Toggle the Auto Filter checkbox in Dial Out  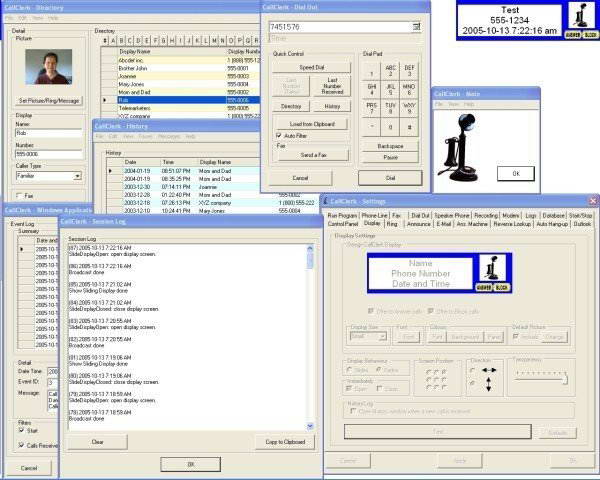coord(279,136)
